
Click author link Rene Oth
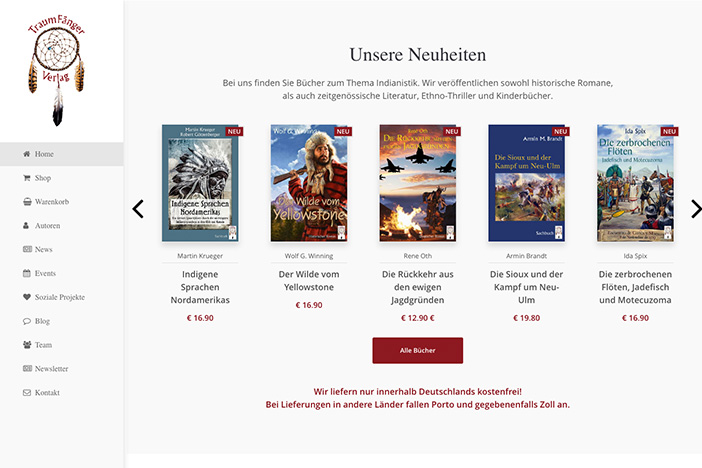(x=418, y=256)
